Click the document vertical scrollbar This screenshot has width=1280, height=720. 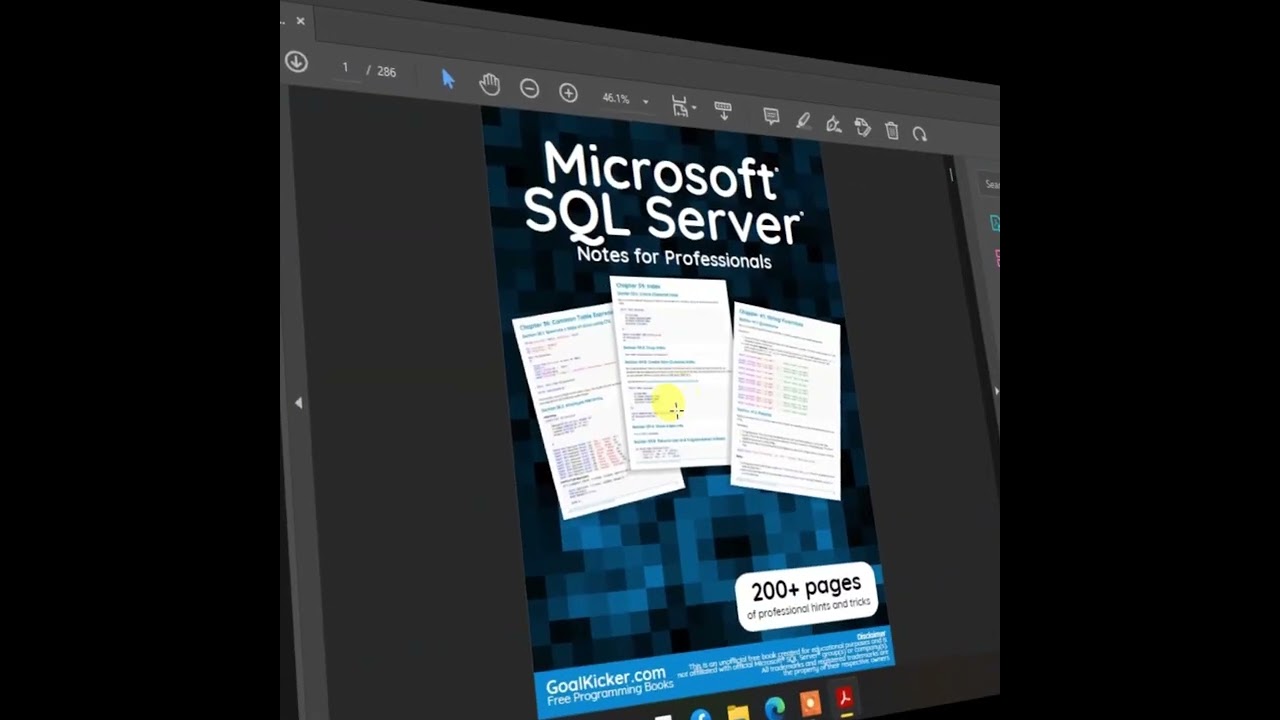pyautogui.click(x=951, y=172)
